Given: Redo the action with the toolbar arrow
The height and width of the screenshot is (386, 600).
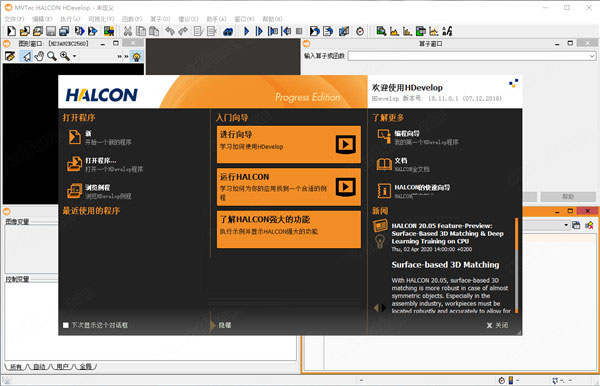Looking at the screenshot, I should tap(183, 31).
